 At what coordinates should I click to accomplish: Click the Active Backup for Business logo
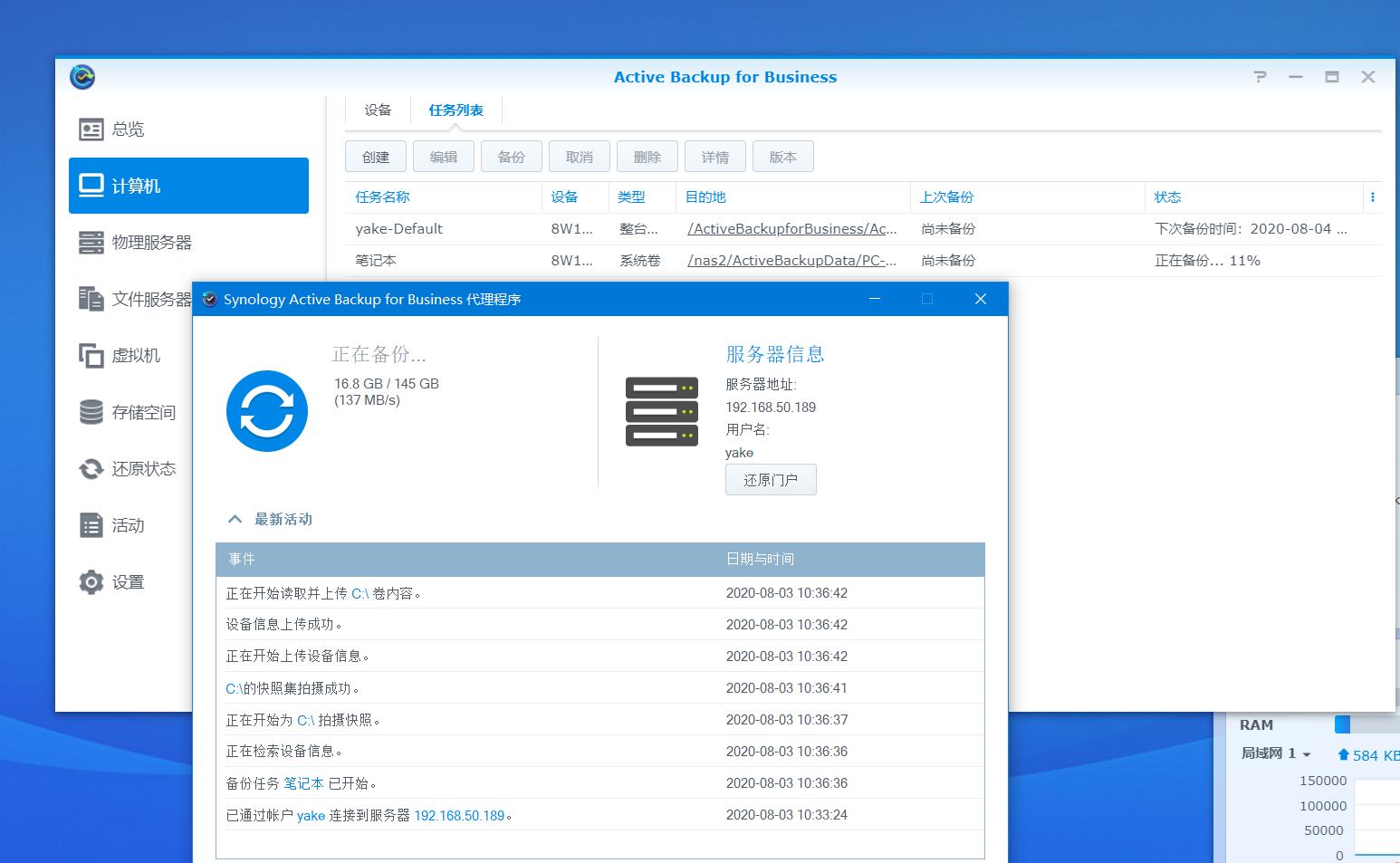pos(82,77)
